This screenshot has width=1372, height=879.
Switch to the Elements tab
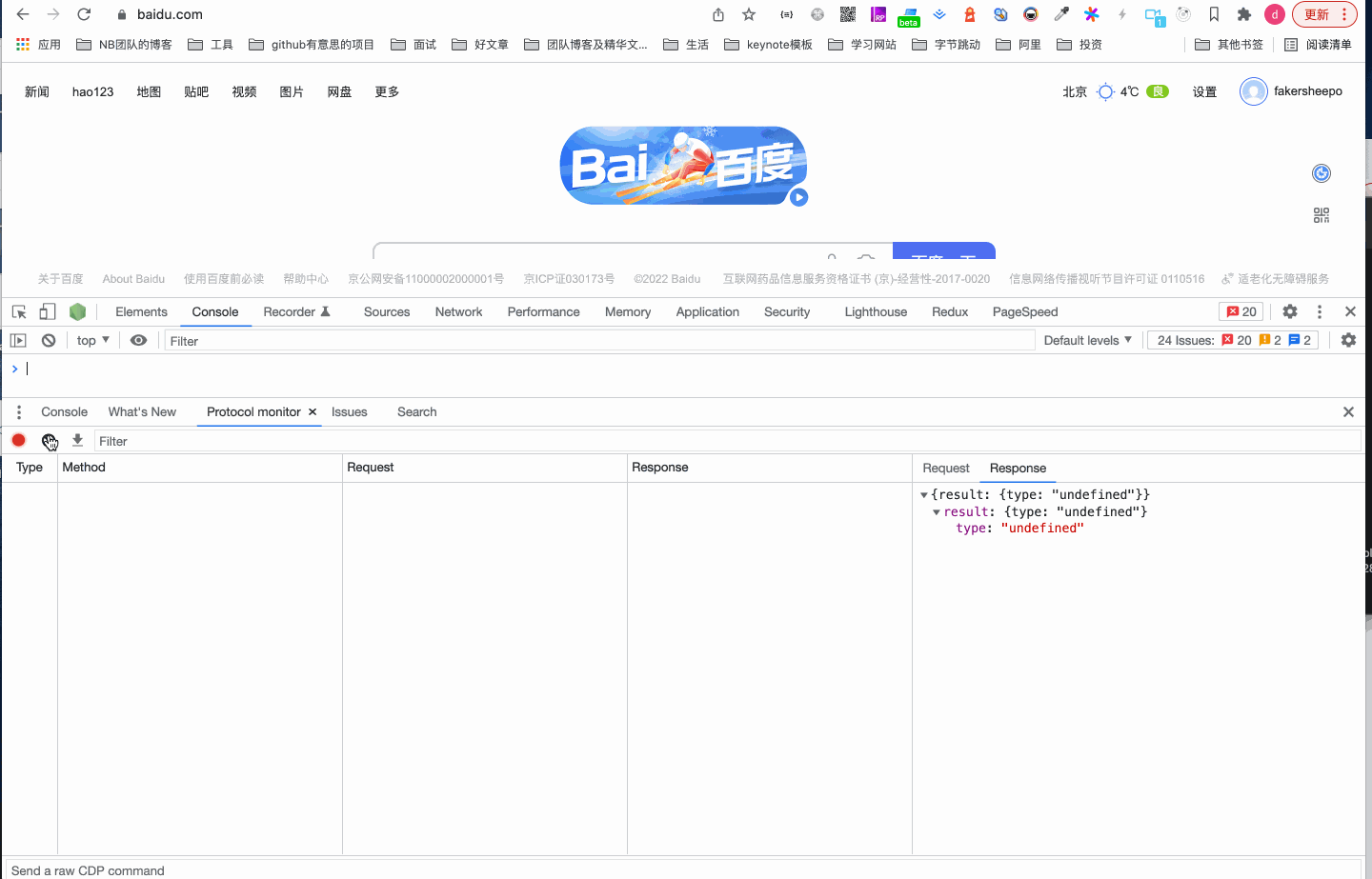coord(141,311)
